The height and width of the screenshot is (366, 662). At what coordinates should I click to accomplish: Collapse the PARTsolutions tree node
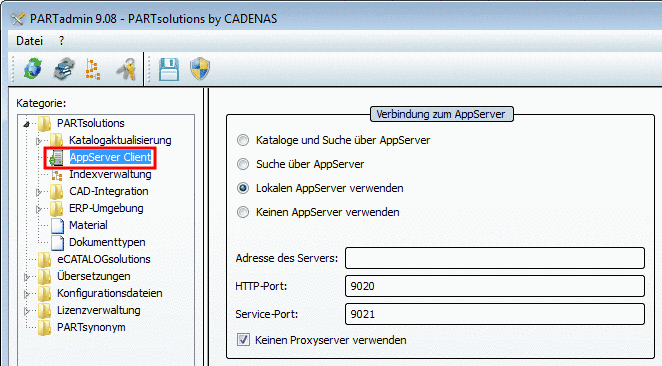pos(27,124)
